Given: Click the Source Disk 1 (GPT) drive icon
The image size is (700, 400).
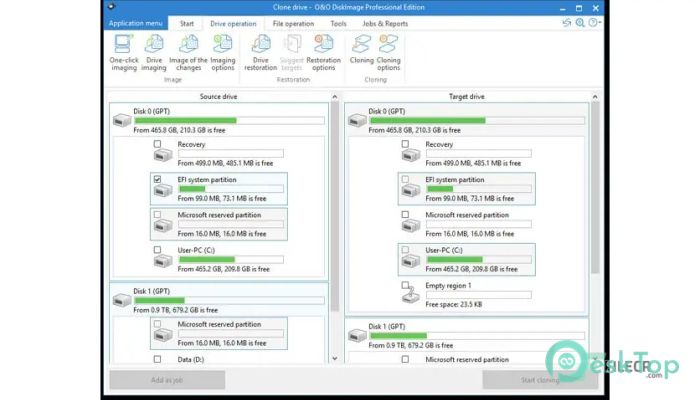Looking at the screenshot, I should click(122, 300).
